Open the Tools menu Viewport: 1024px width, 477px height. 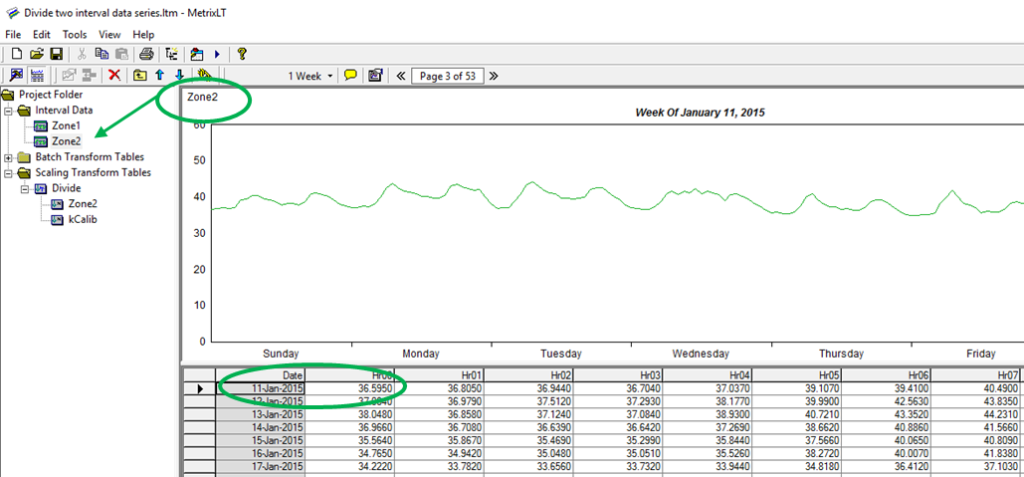point(74,34)
